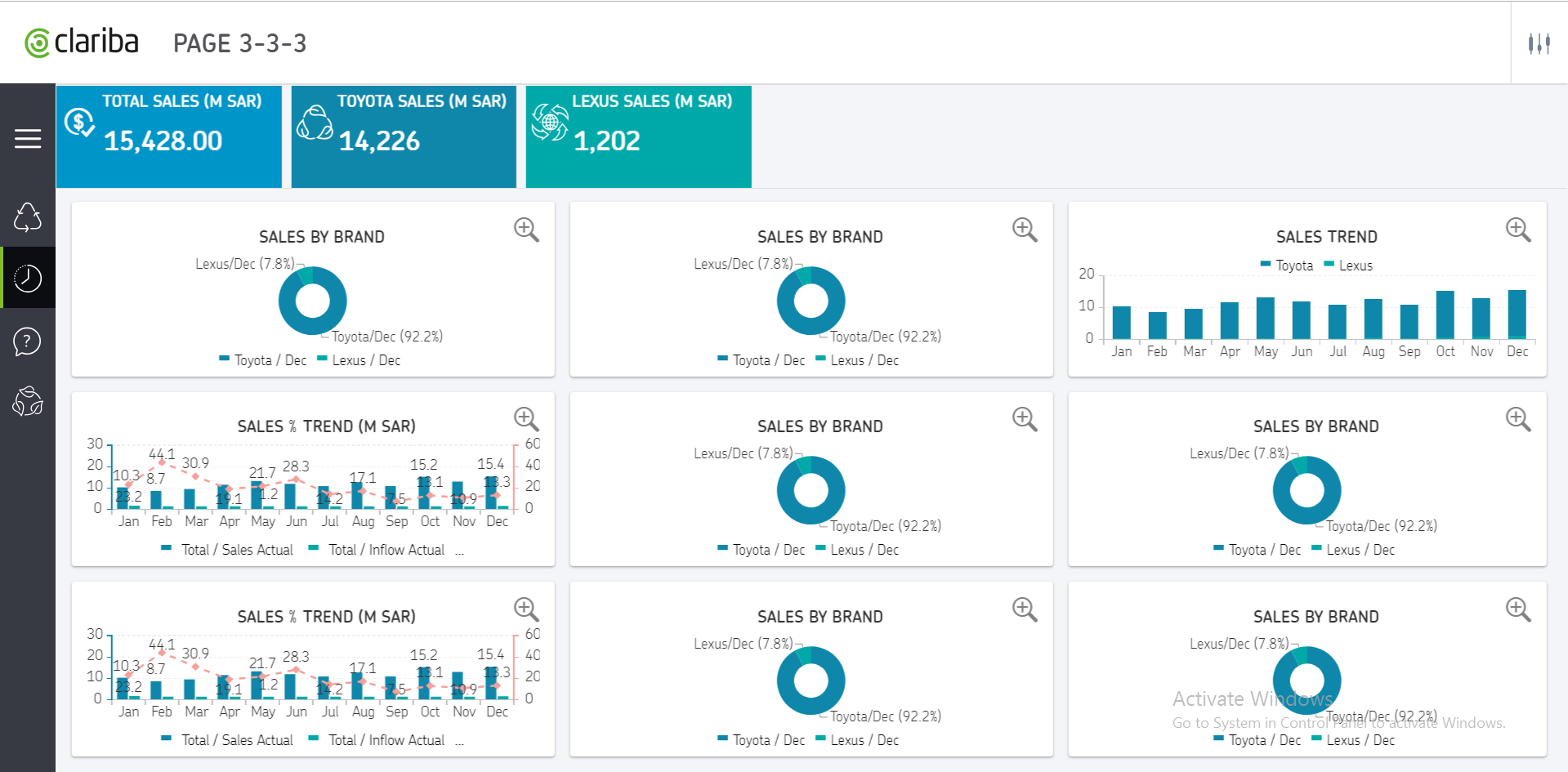Click the SALES TREND chart title
1568x772 pixels.
point(1327,237)
